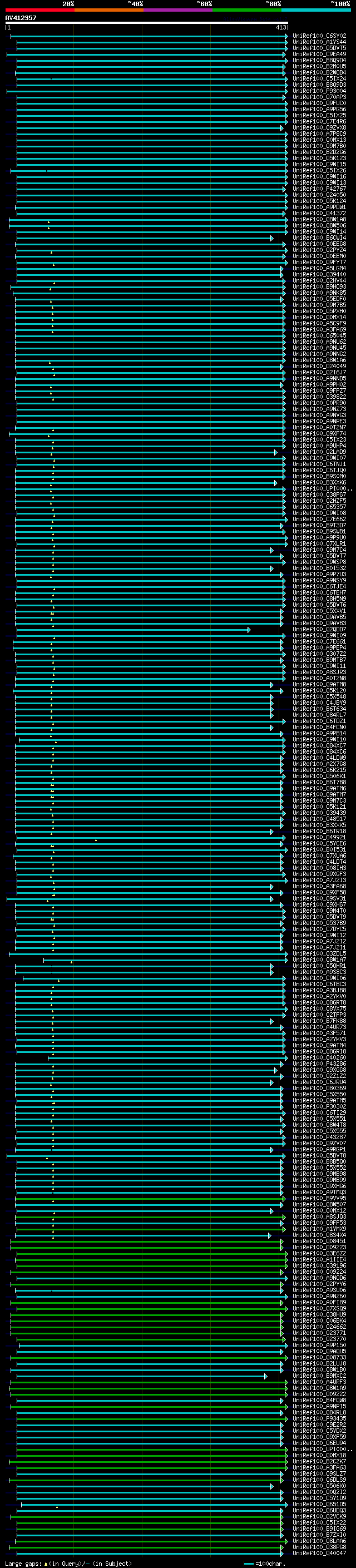The height and width of the screenshot is (1568, 356).
Task: Click hit label UniRef100_Q84RL7
Action: 319,715
